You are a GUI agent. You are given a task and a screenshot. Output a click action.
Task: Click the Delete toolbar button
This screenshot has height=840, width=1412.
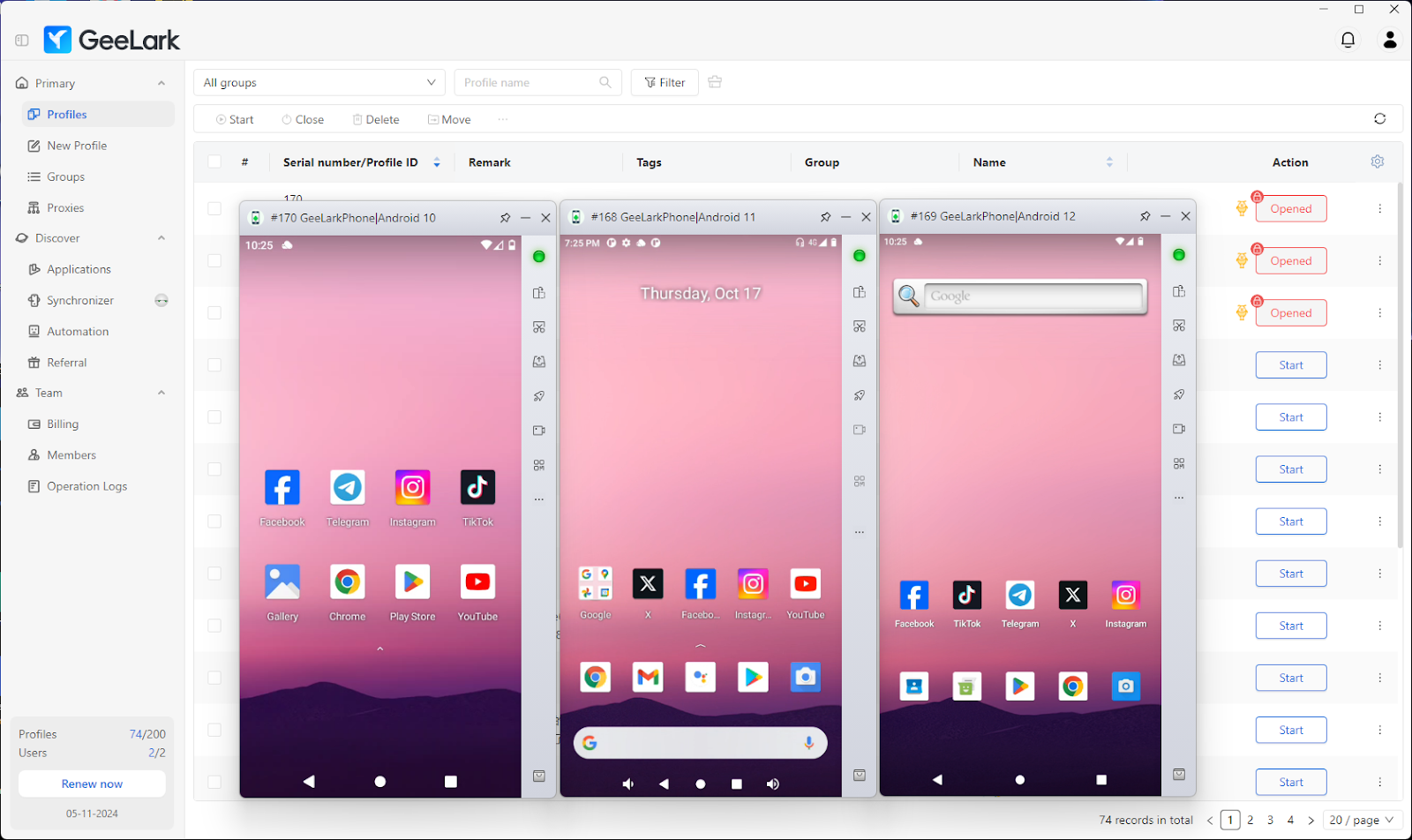376,119
